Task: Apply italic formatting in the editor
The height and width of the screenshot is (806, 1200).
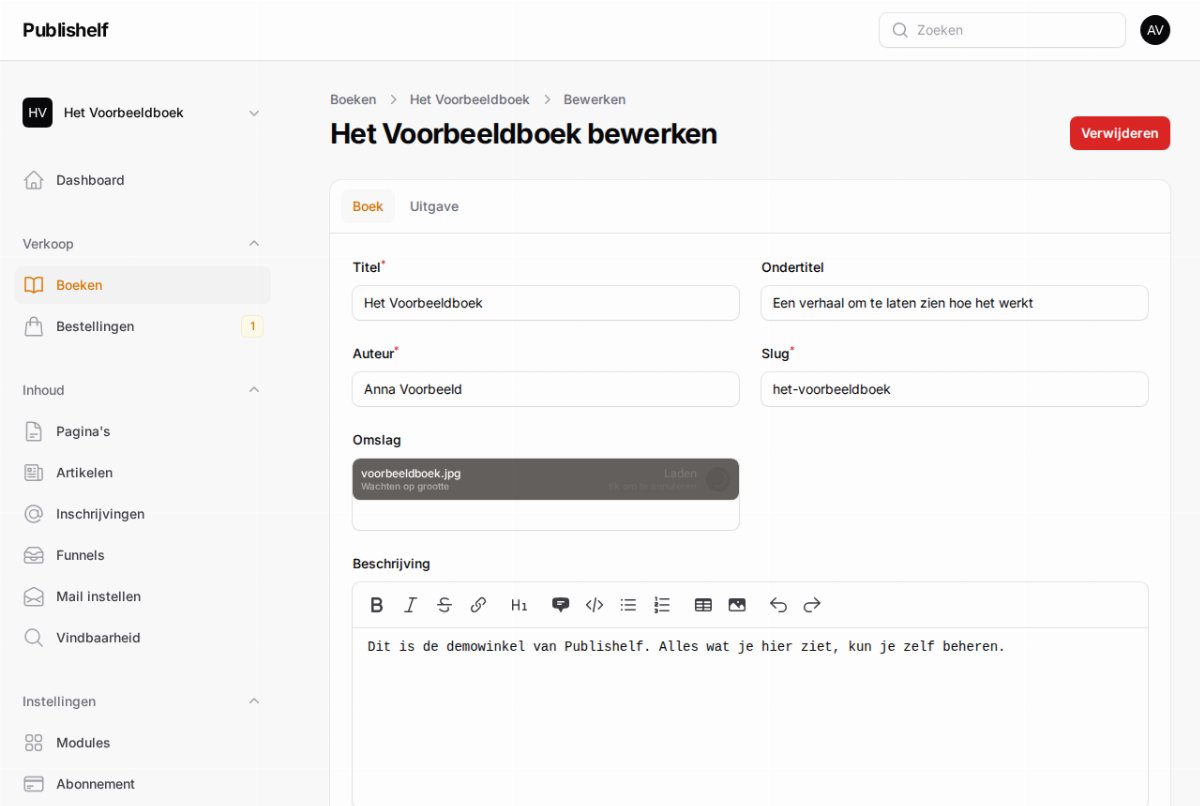Action: pos(411,605)
